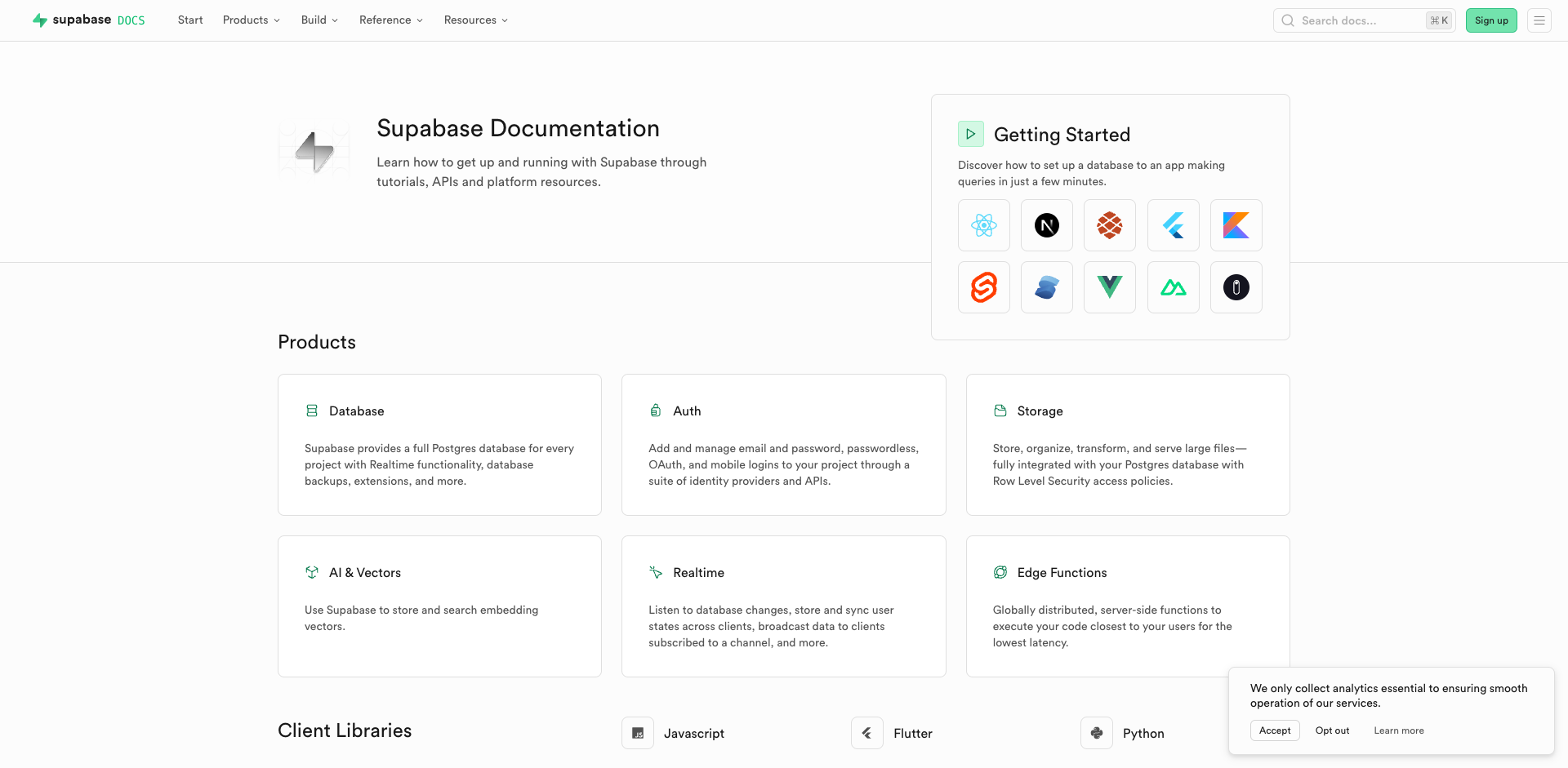
Task: Click the DOCS label next to supabase
Action: click(x=131, y=20)
